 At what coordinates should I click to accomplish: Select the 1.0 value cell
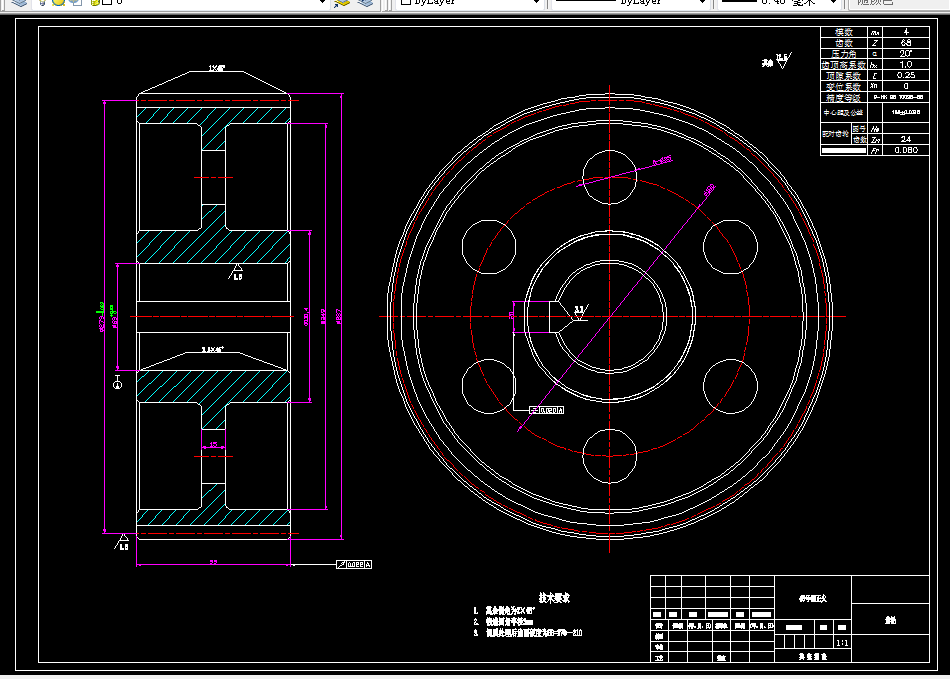[x=906, y=65]
